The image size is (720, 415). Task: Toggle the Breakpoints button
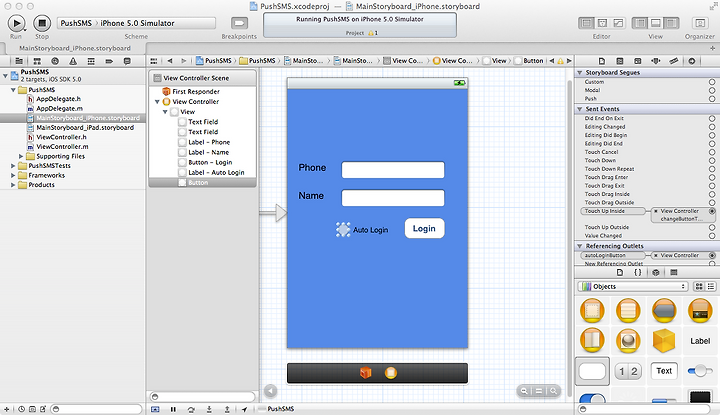tap(239, 23)
